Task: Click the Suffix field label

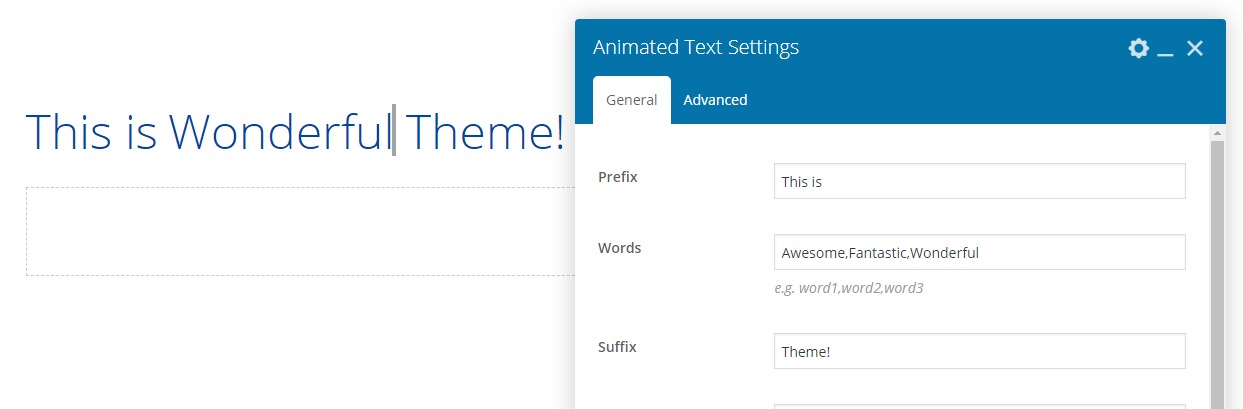Action: pos(617,347)
